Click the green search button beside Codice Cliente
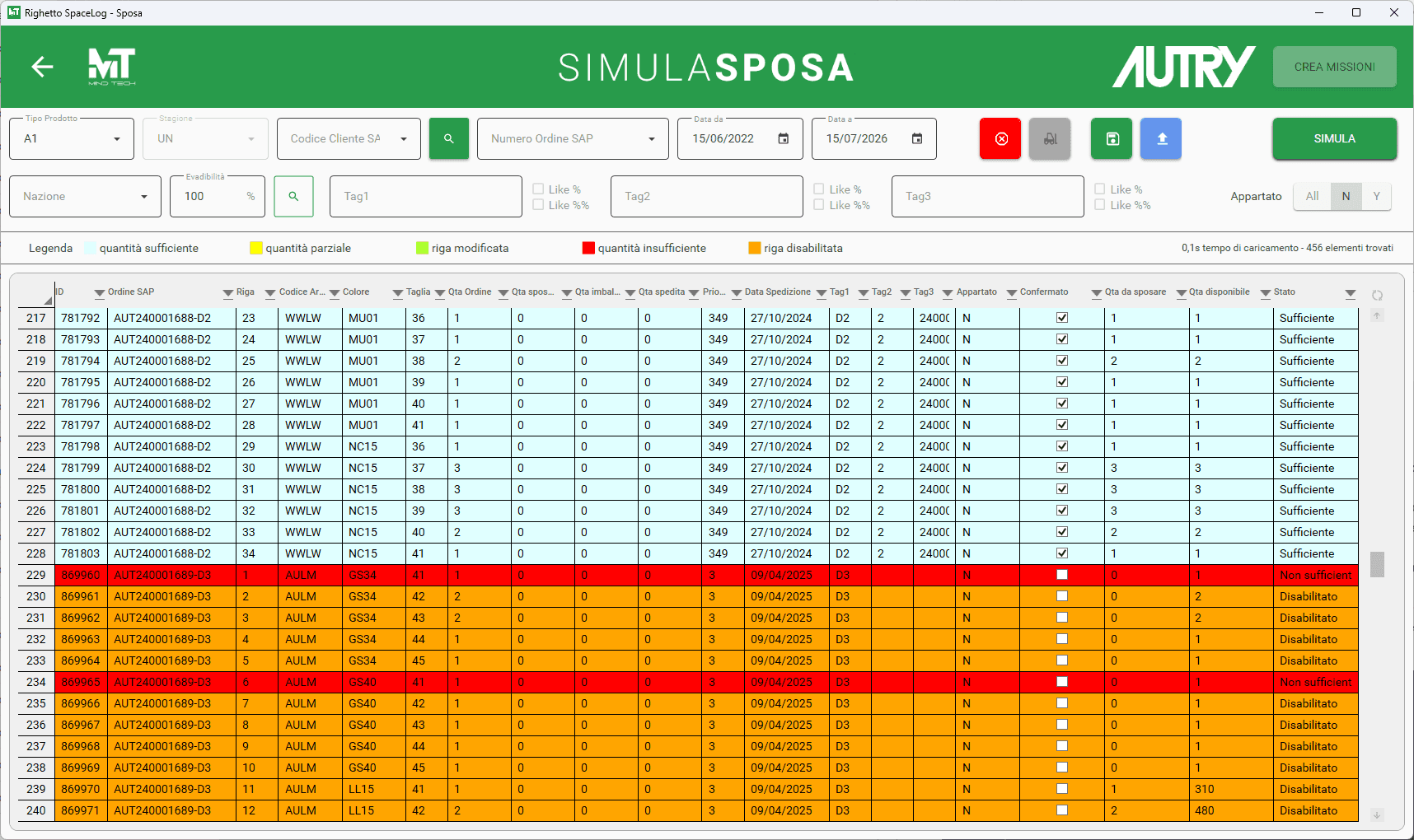Image resolution: width=1414 pixels, height=840 pixels. click(449, 138)
